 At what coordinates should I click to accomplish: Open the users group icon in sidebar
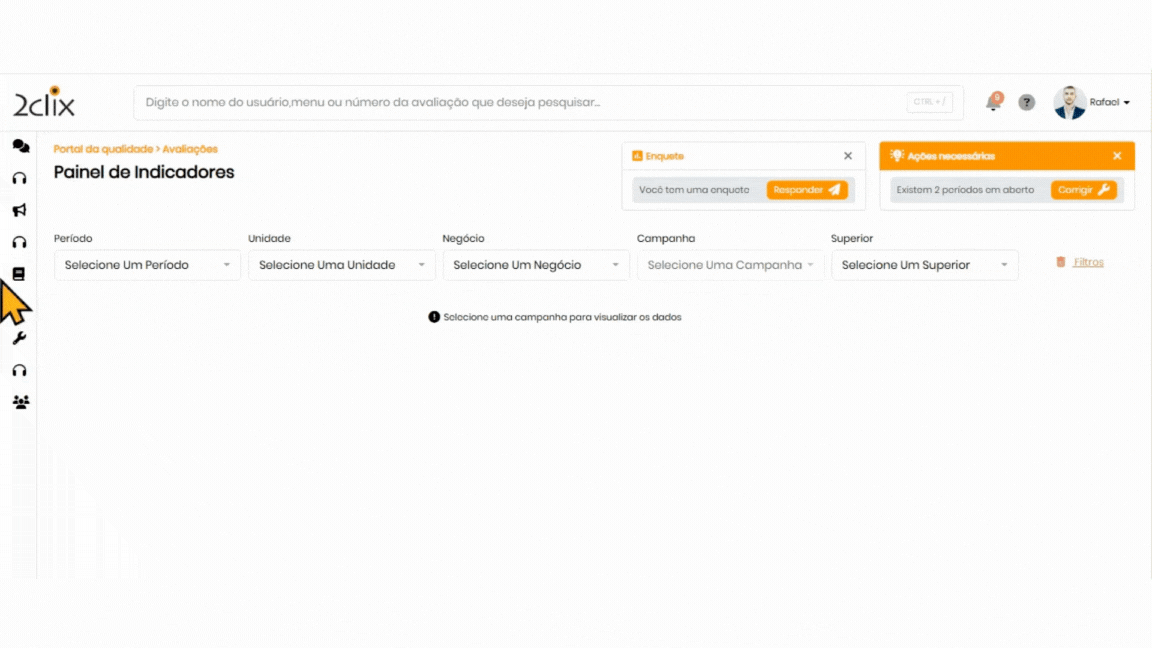click(x=20, y=402)
